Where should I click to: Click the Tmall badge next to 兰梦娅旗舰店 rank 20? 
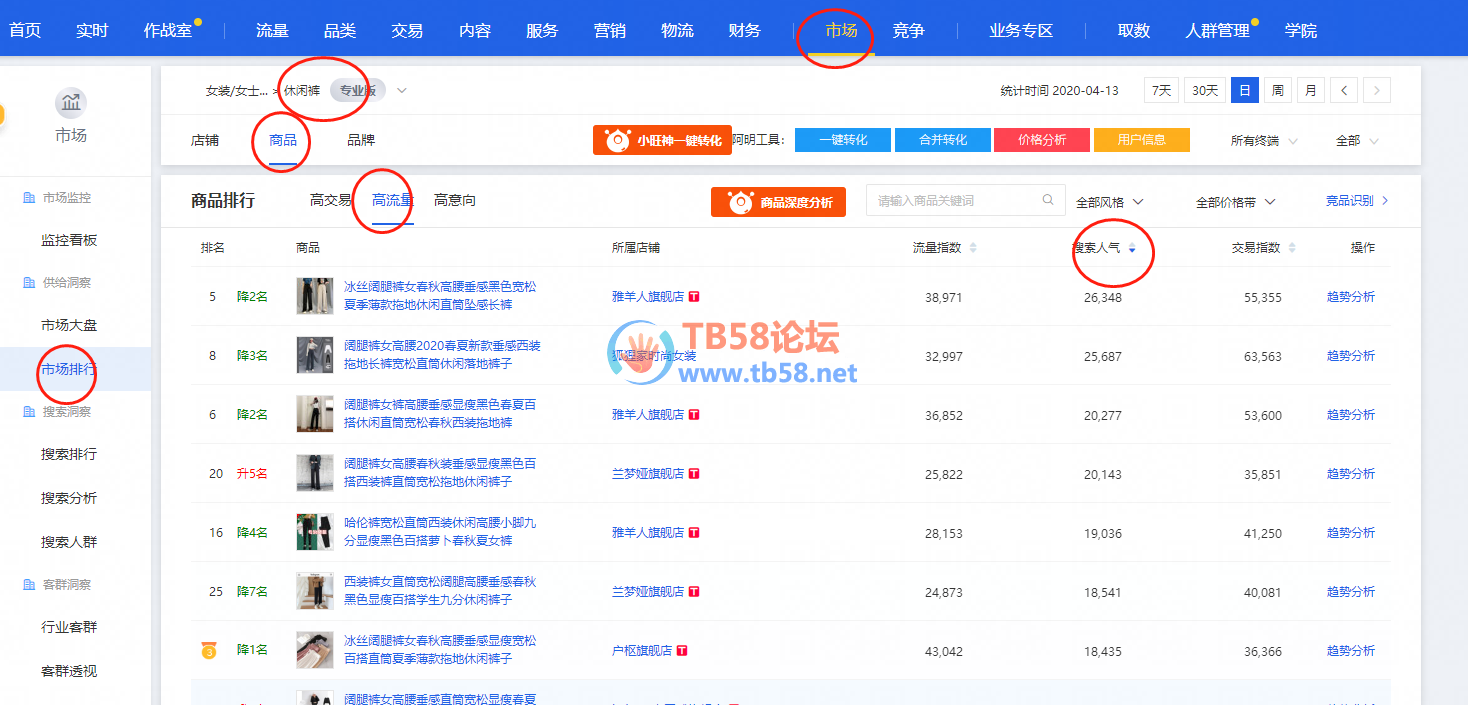tap(694, 473)
